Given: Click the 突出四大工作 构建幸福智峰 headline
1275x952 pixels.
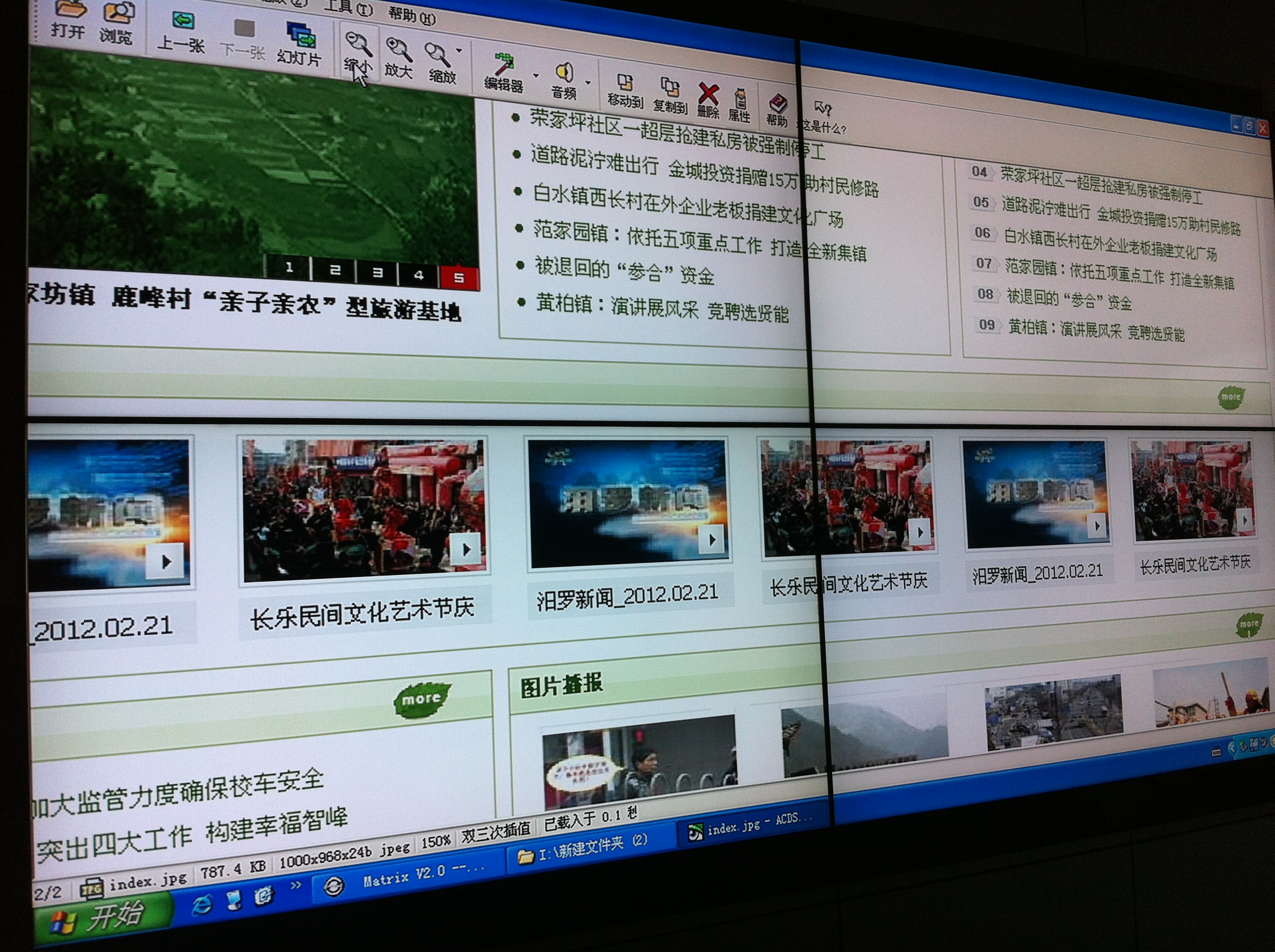Looking at the screenshot, I should (x=192, y=834).
